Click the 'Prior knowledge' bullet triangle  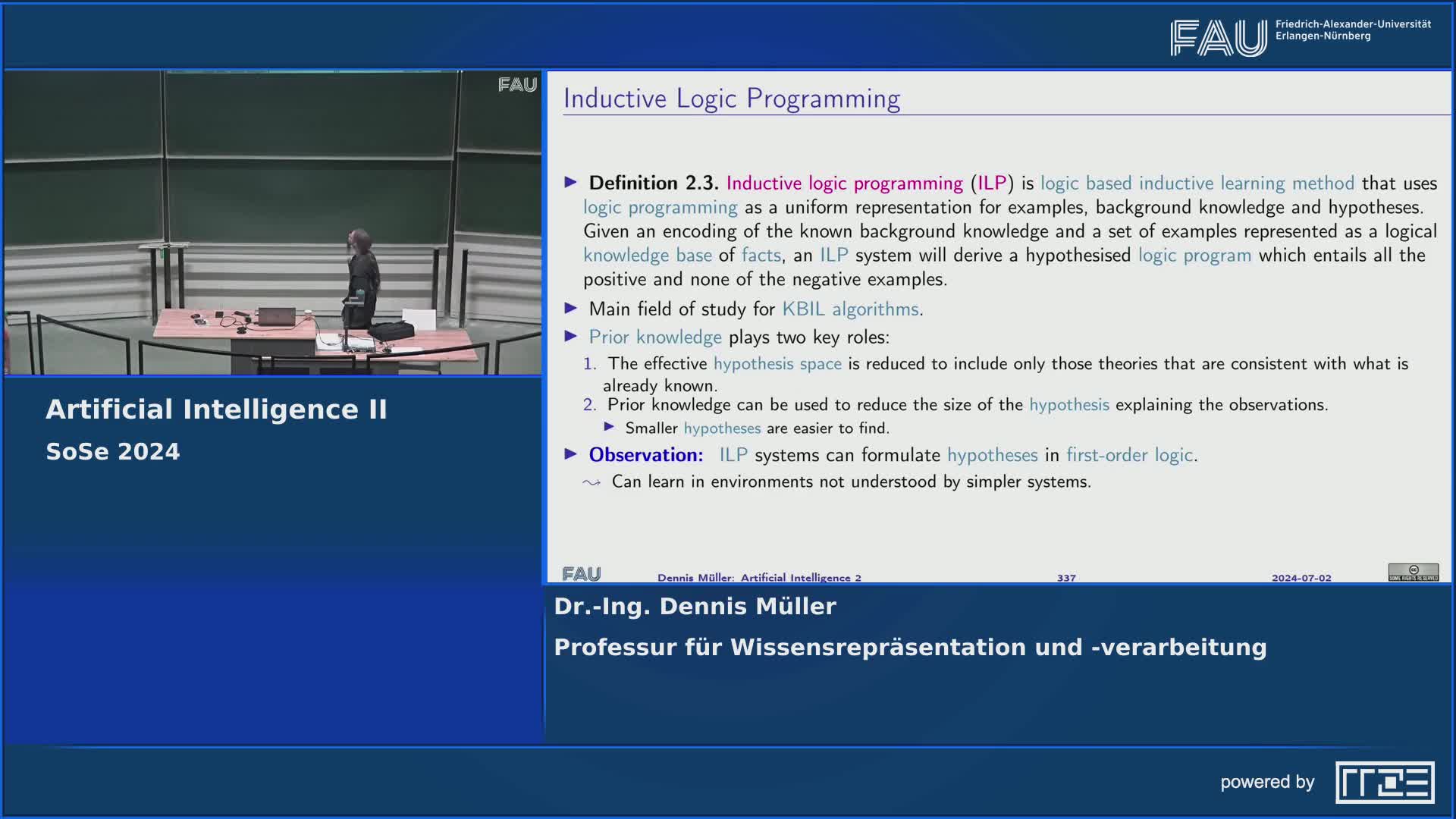[x=571, y=336]
